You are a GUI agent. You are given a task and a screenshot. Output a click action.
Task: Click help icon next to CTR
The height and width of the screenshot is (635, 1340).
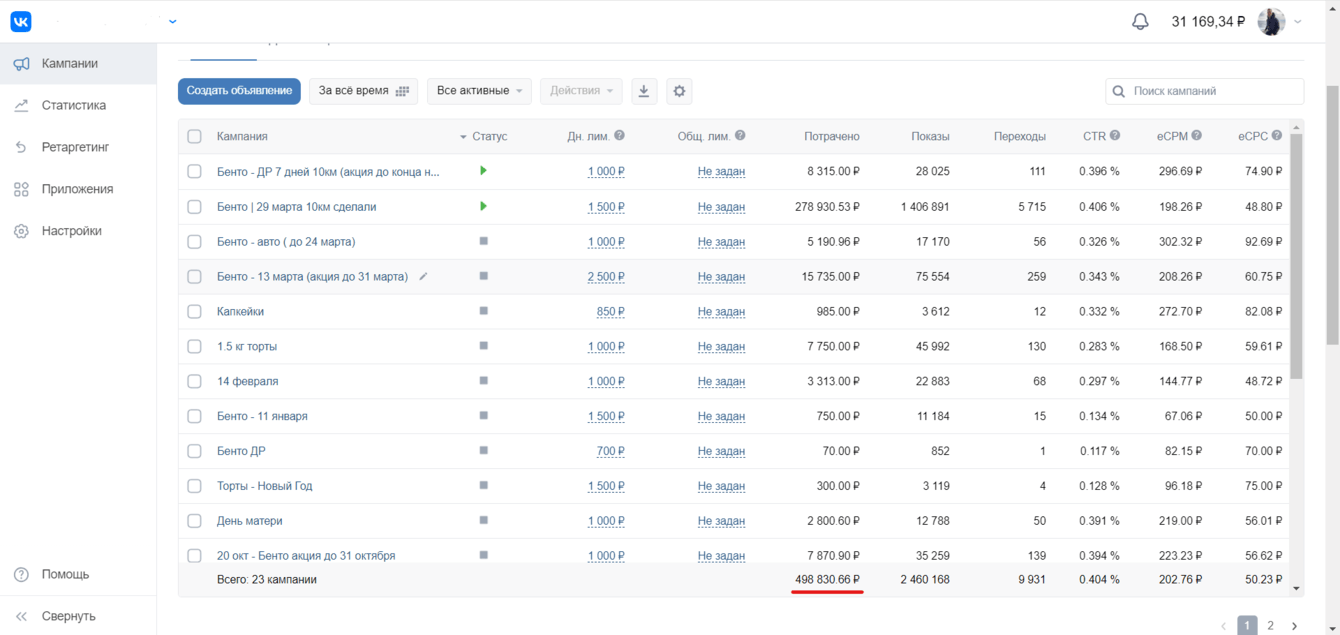point(1115,136)
